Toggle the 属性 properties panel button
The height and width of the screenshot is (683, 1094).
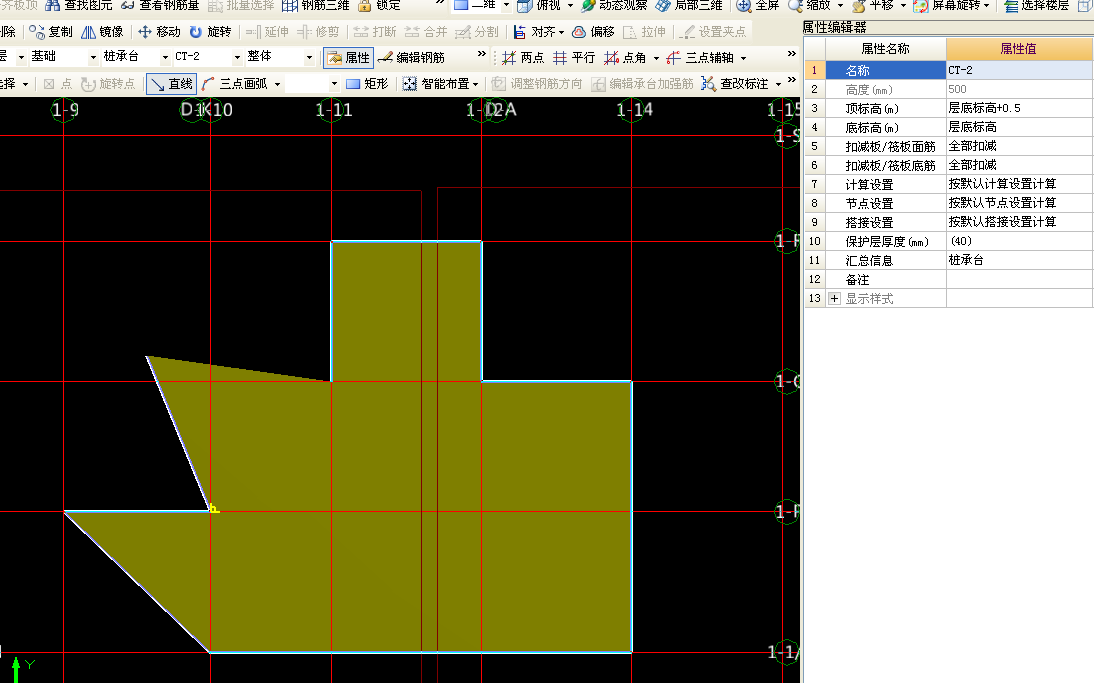(348, 58)
